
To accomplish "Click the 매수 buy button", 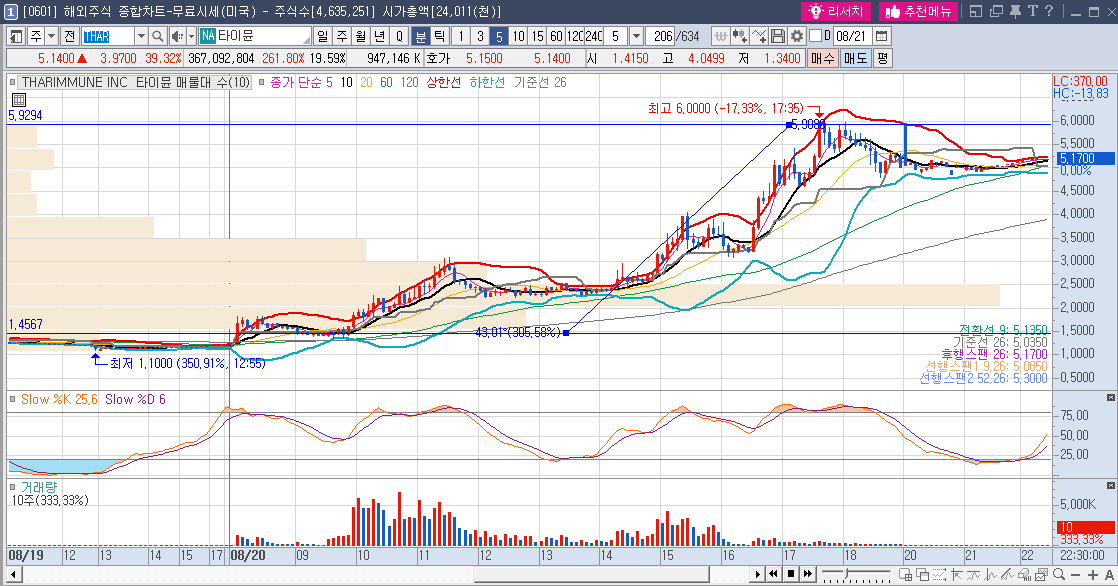I will pos(823,58).
